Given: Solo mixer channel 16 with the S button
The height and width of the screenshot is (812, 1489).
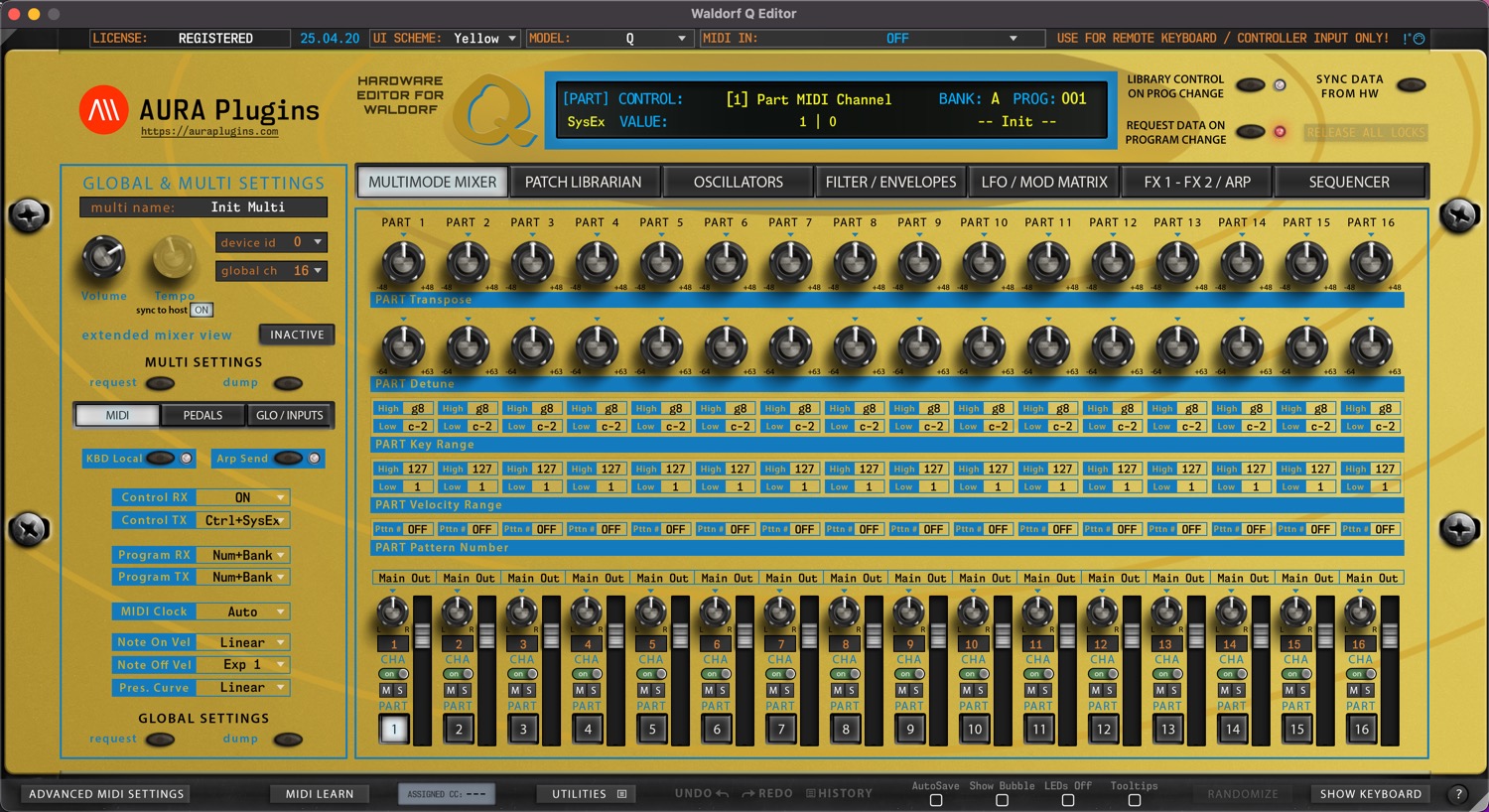Looking at the screenshot, I should 1368,690.
